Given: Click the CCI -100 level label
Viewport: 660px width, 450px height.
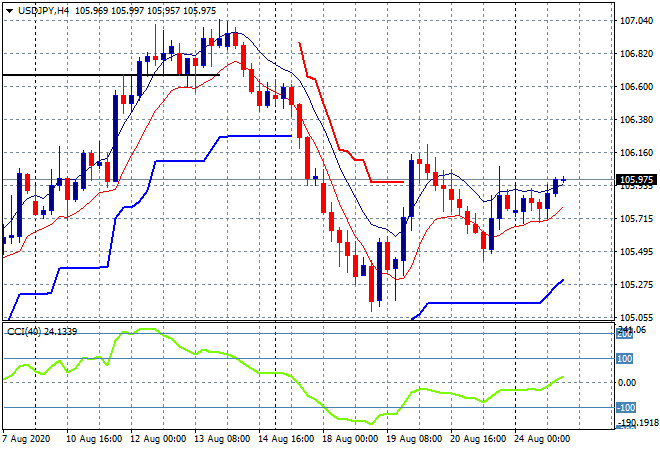Looking at the screenshot, I should point(625,407).
